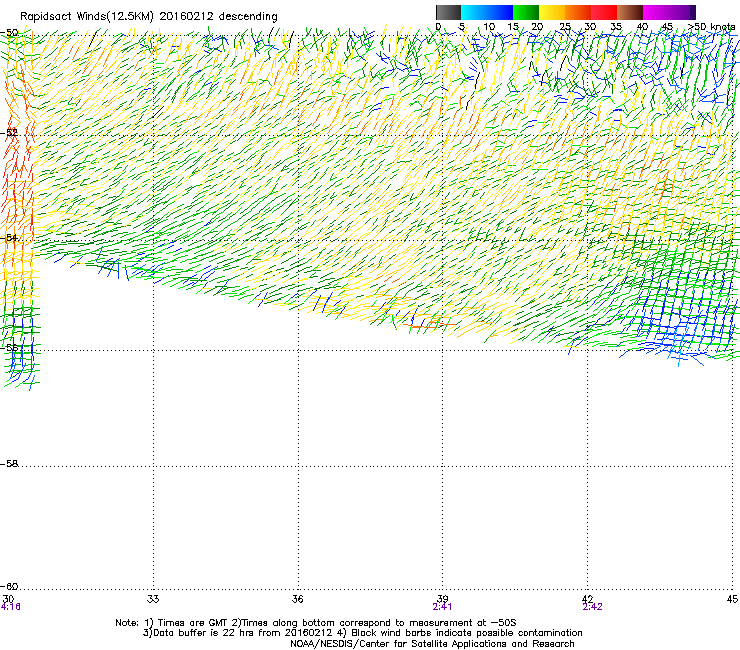Click the purple '4:16' time stamp
The width and height of the screenshot is (740, 650).
tap(10, 607)
